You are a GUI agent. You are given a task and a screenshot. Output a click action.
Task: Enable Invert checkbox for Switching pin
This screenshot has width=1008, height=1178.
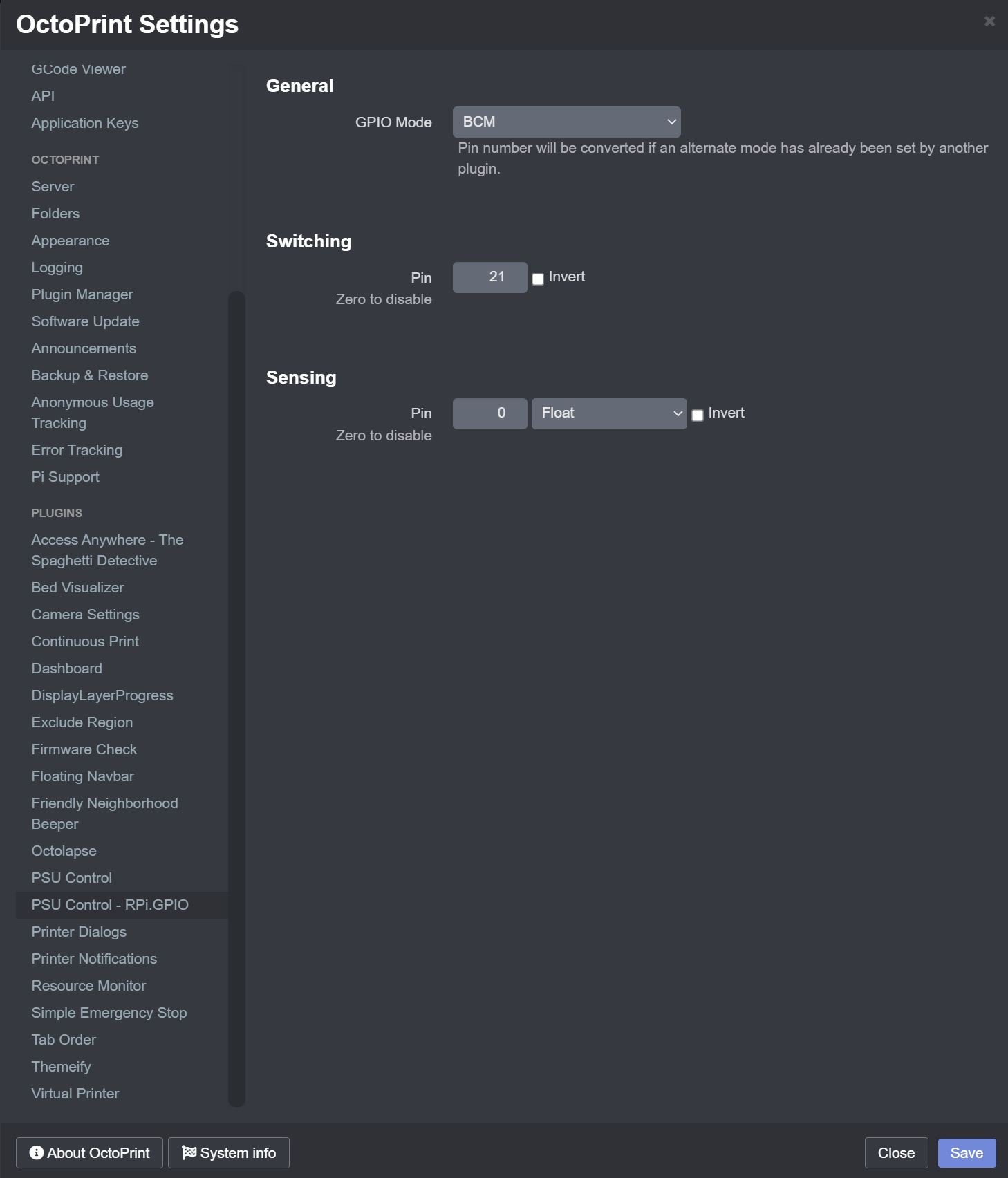coord(538,279)
